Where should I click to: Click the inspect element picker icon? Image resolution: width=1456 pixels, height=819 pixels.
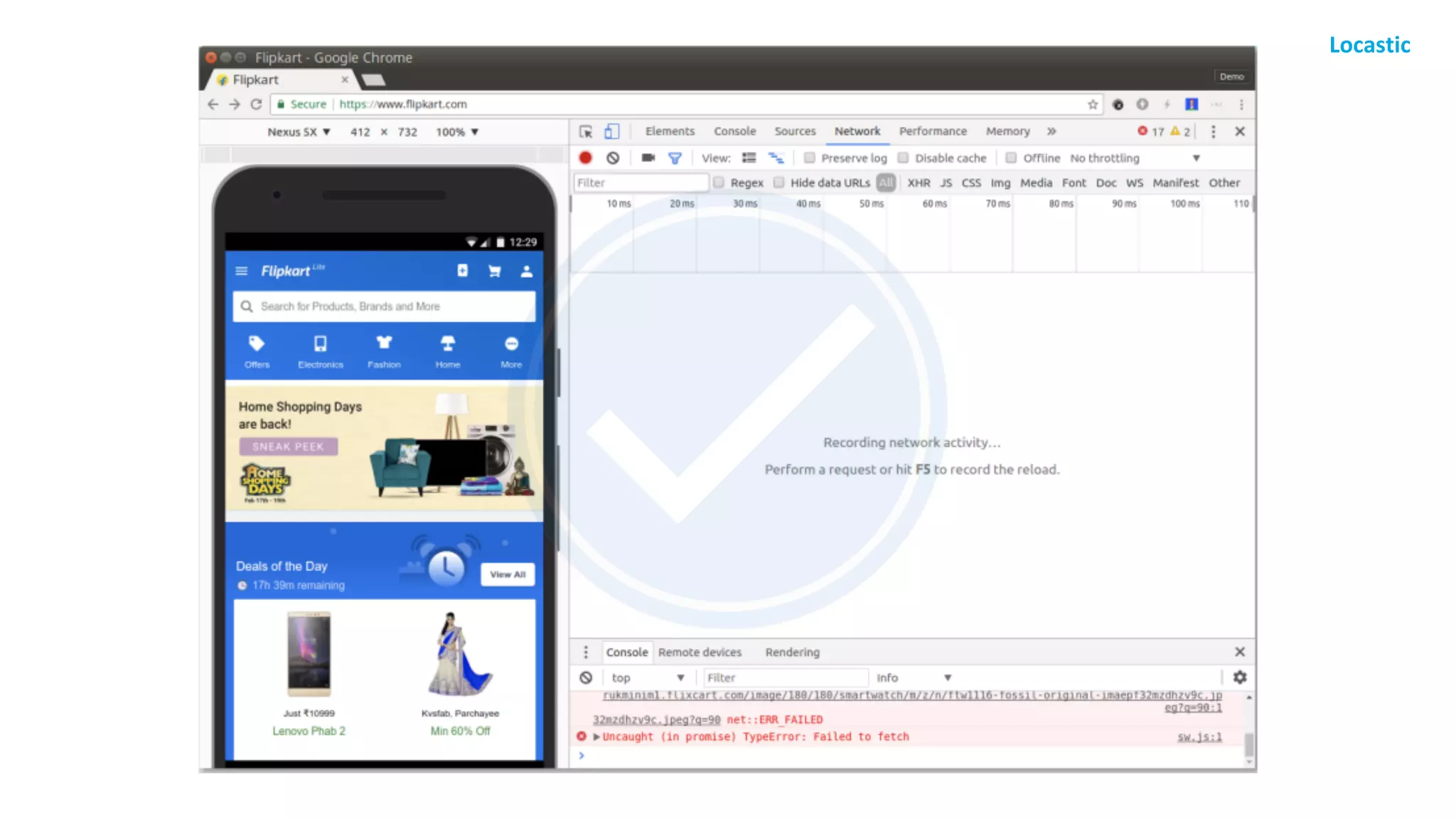click(586, 132)
